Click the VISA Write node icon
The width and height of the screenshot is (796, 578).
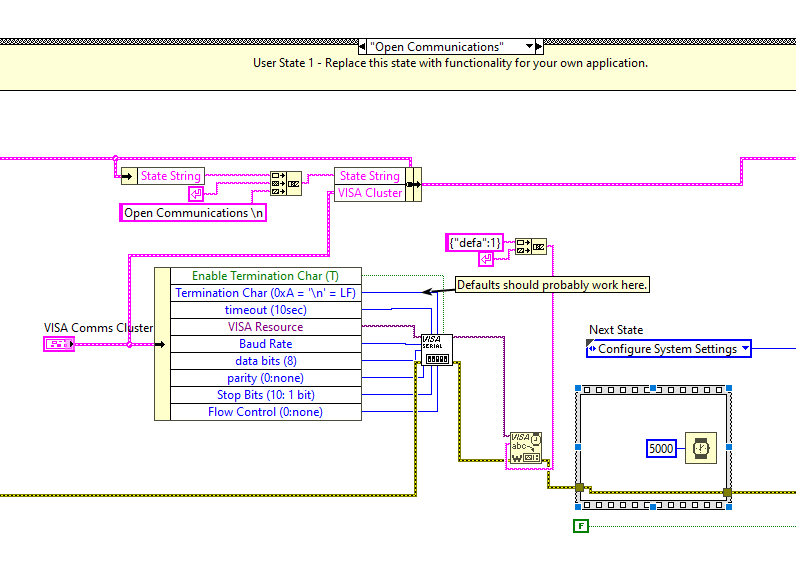[x=526, y=448]
